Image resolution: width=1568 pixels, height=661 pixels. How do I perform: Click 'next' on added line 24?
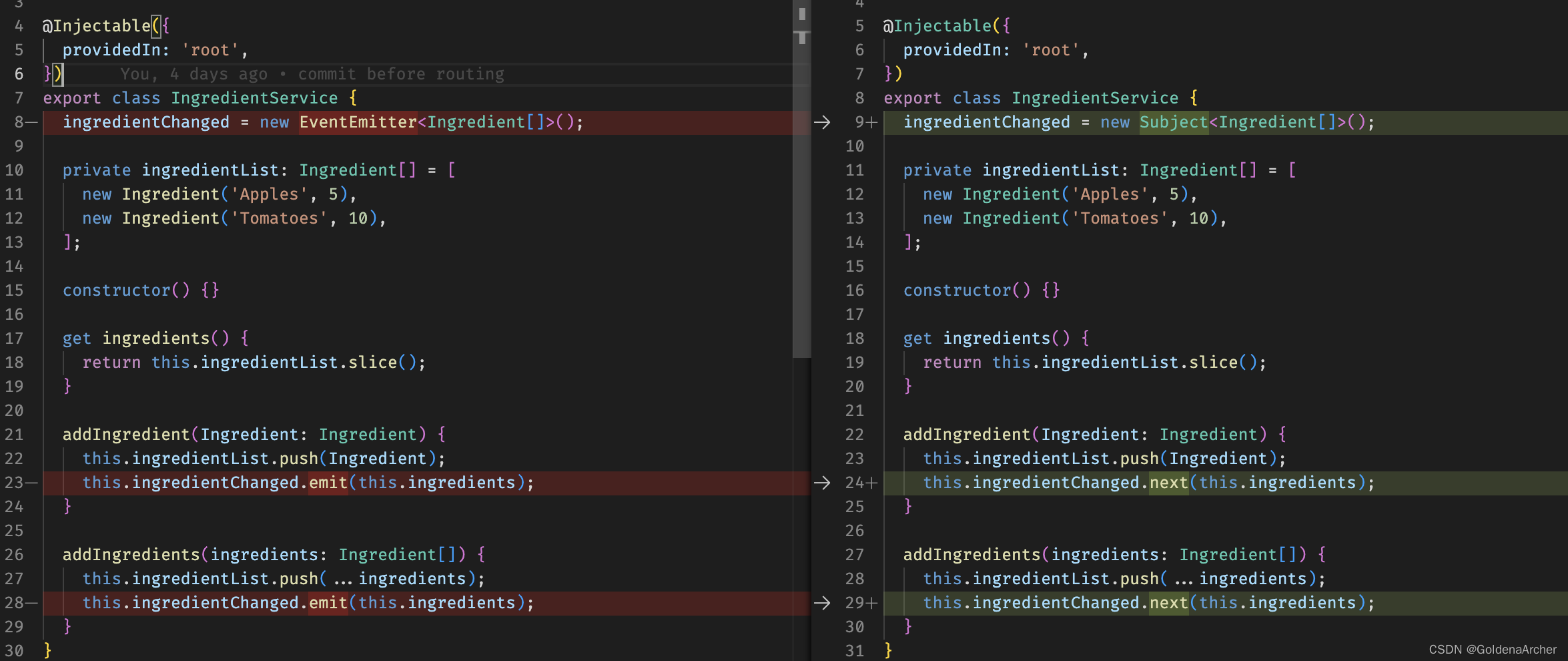click(1169, 483)
